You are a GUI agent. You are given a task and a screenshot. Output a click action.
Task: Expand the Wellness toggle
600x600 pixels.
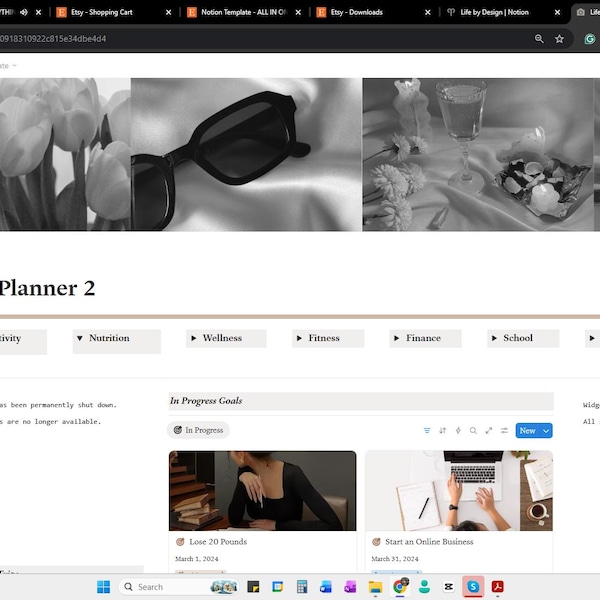pos(194,338)
